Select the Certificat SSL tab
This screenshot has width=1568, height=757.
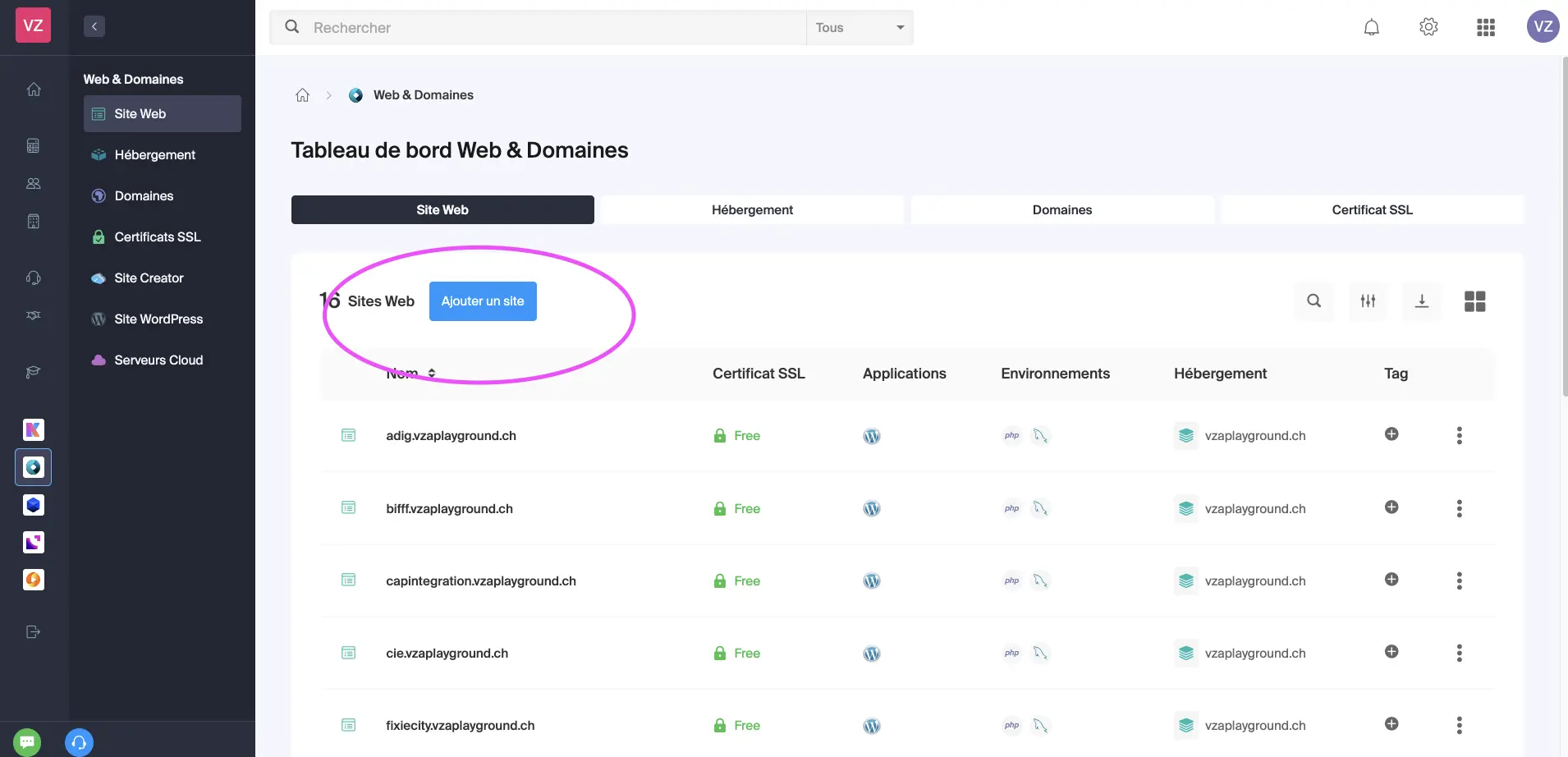coord(1372,210)
